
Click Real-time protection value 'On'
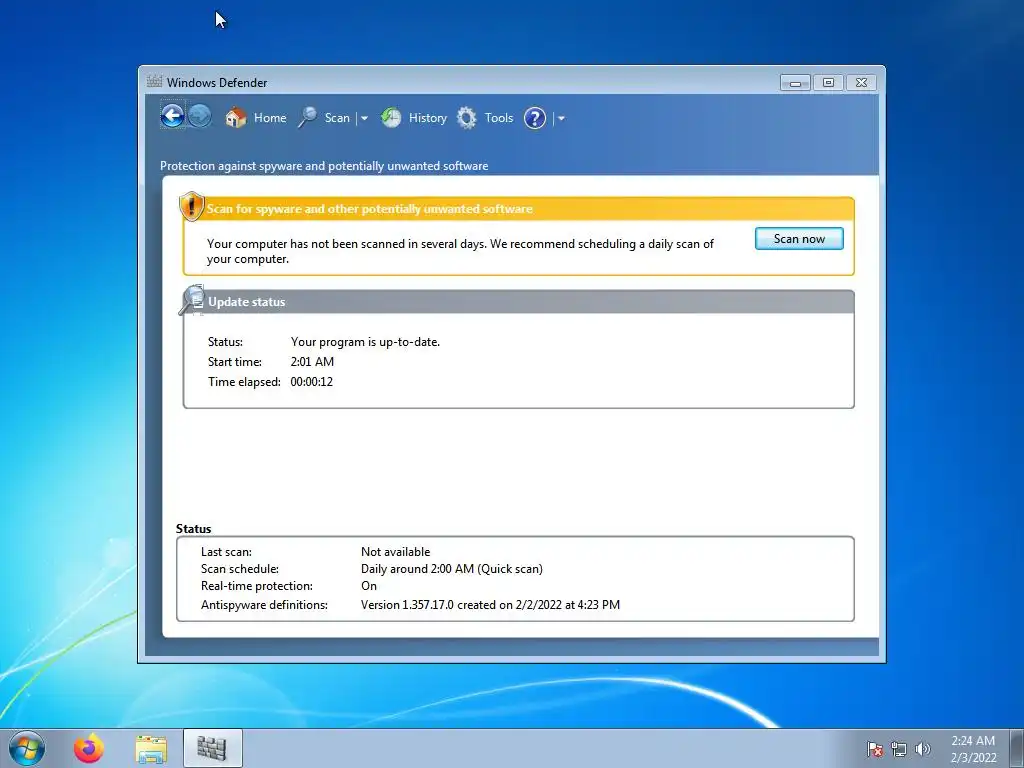pyautogui.click(x=369, y=586)
